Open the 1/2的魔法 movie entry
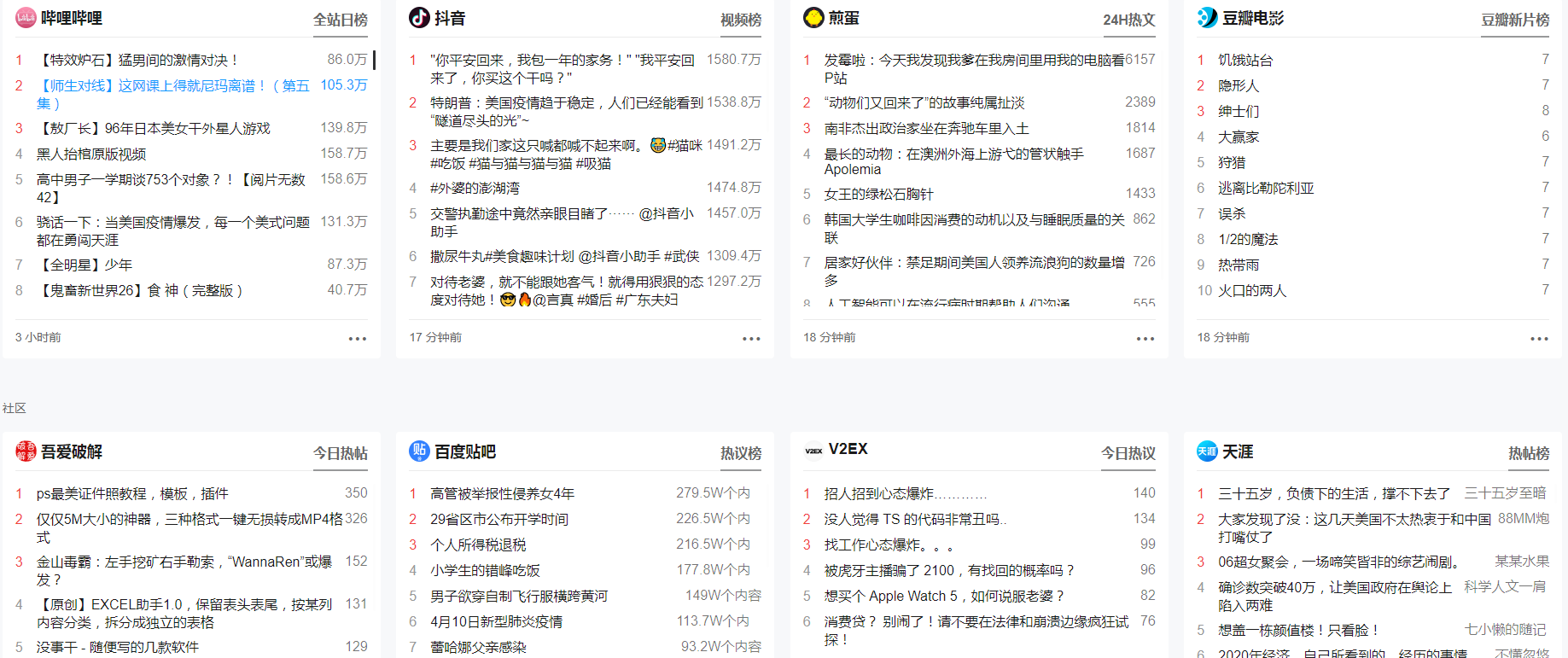Viewport: 1568px width, 658px height. pos(1248,239)
